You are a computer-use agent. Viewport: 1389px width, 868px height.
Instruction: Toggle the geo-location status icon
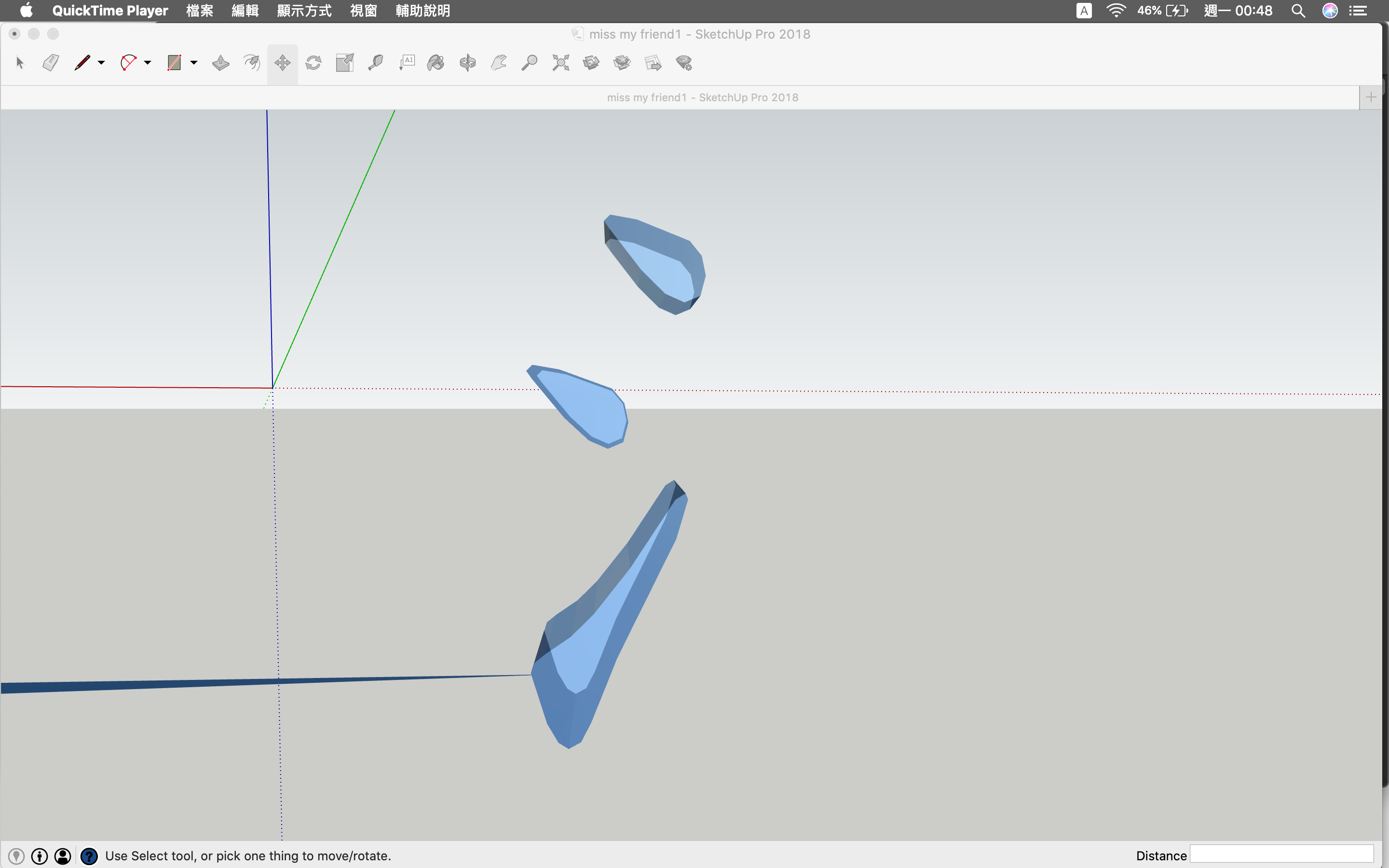[17, 856]
